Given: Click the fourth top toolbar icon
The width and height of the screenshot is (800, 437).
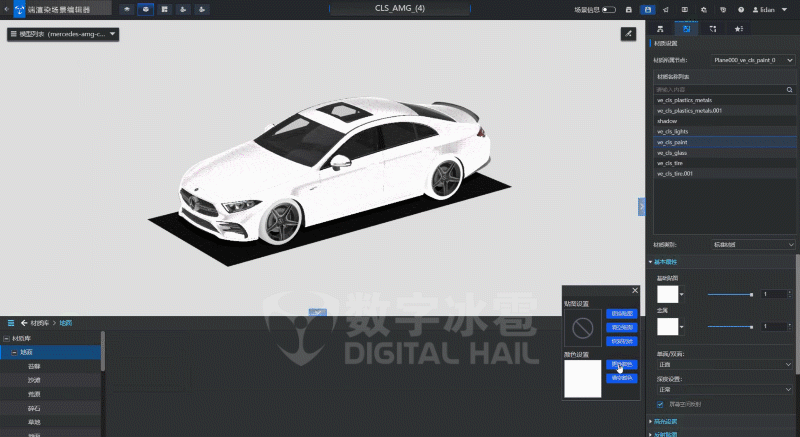Looking at the screenshot, I should coord(183,9).
